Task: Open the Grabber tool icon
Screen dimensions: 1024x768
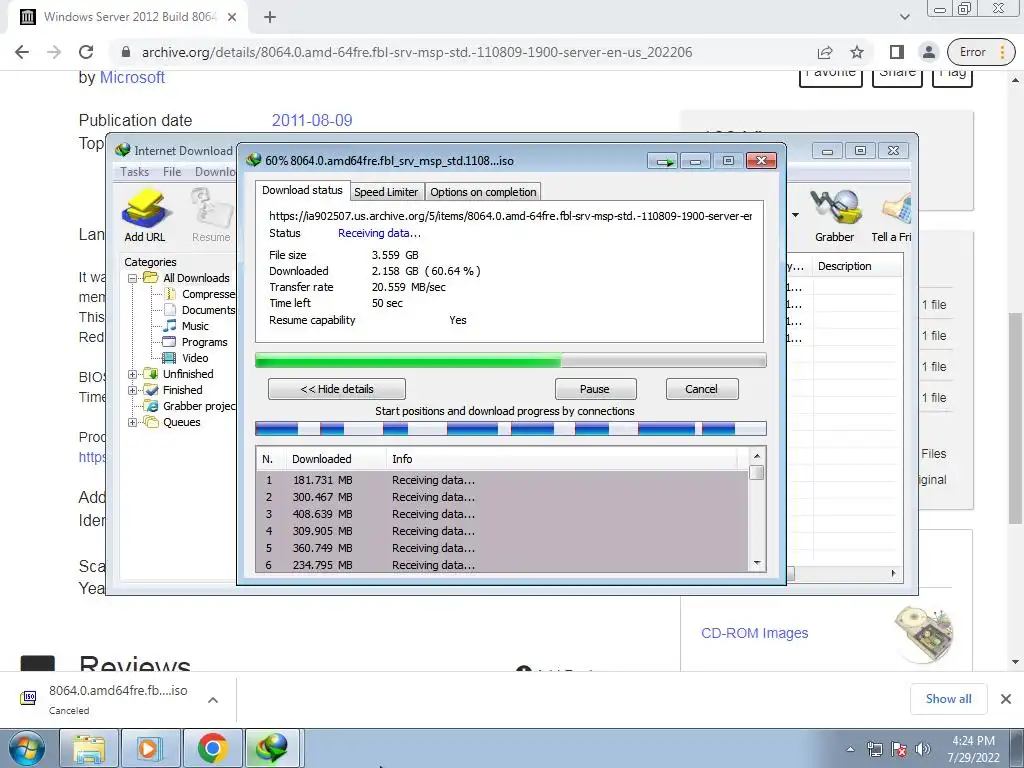Action: click(x=834, y=216)
